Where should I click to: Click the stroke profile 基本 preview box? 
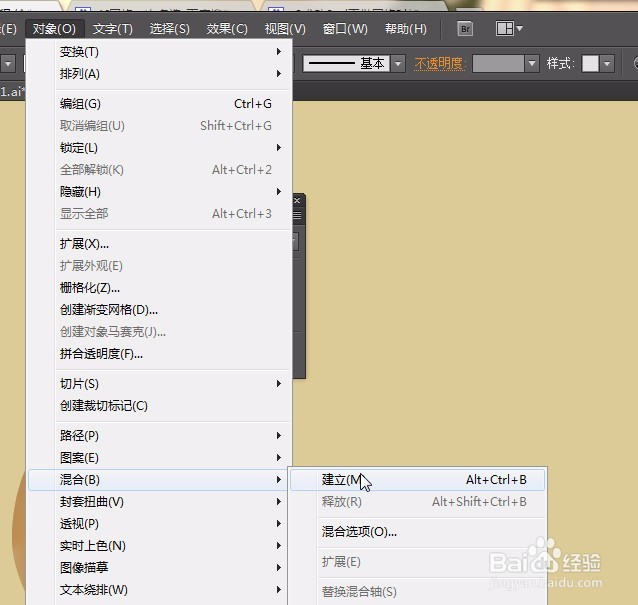pyautogui.click(x=347, y=63)
